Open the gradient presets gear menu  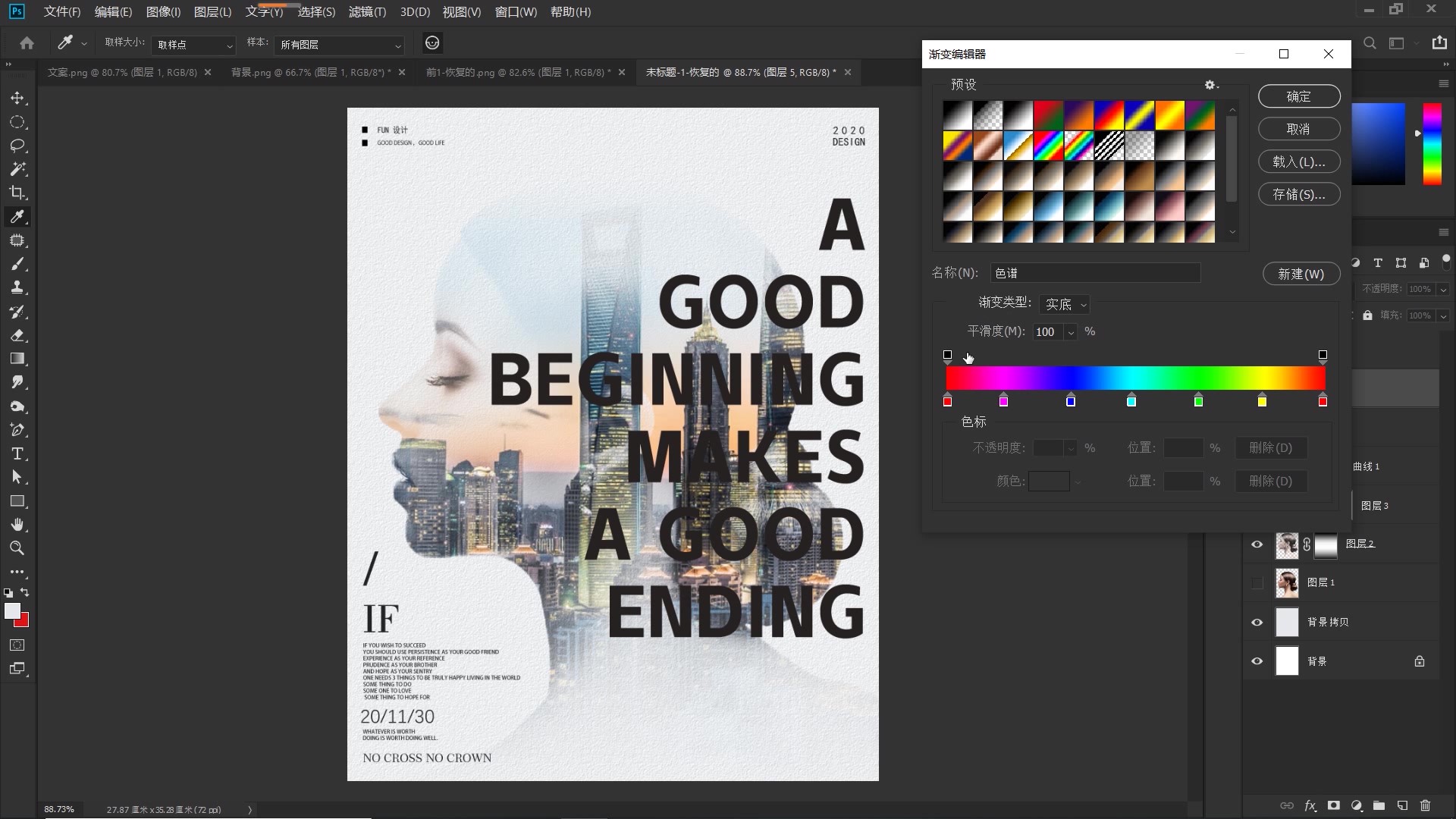tap(1210, 85)
